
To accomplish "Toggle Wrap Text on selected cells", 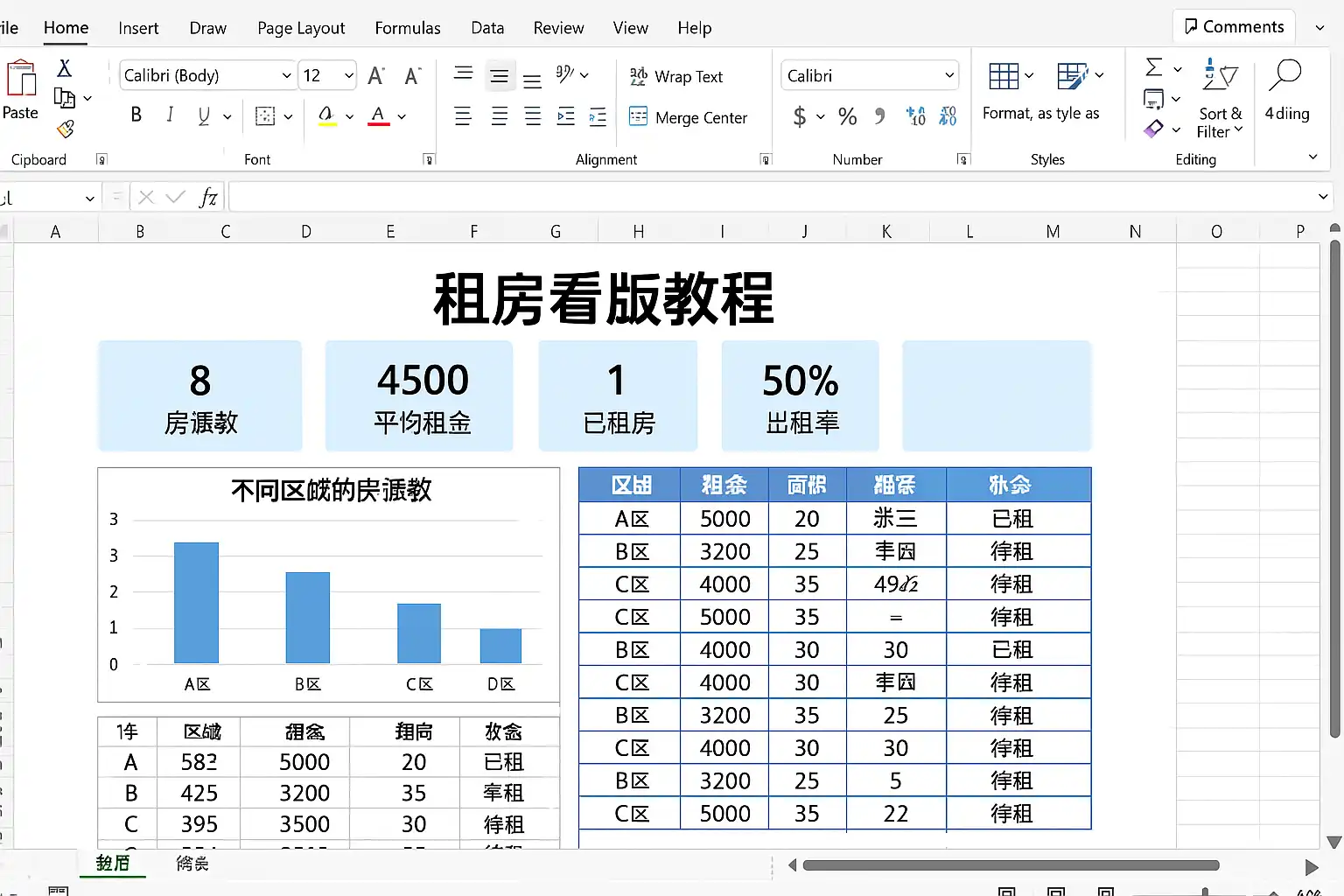I will 676,77.
